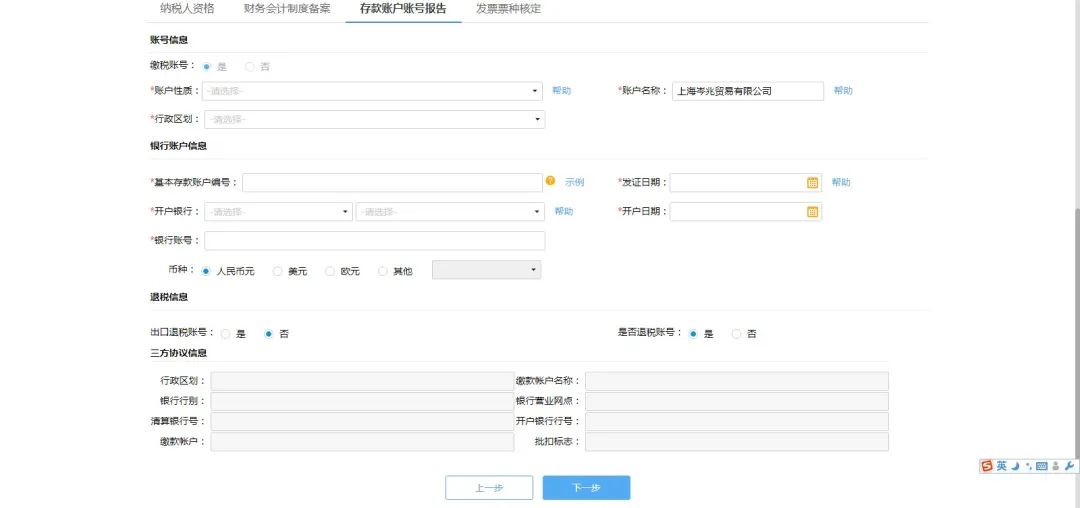1080x508 pixels.
Task: Click the 帮助 link beside 账户名称
Action: pos(843,91)
